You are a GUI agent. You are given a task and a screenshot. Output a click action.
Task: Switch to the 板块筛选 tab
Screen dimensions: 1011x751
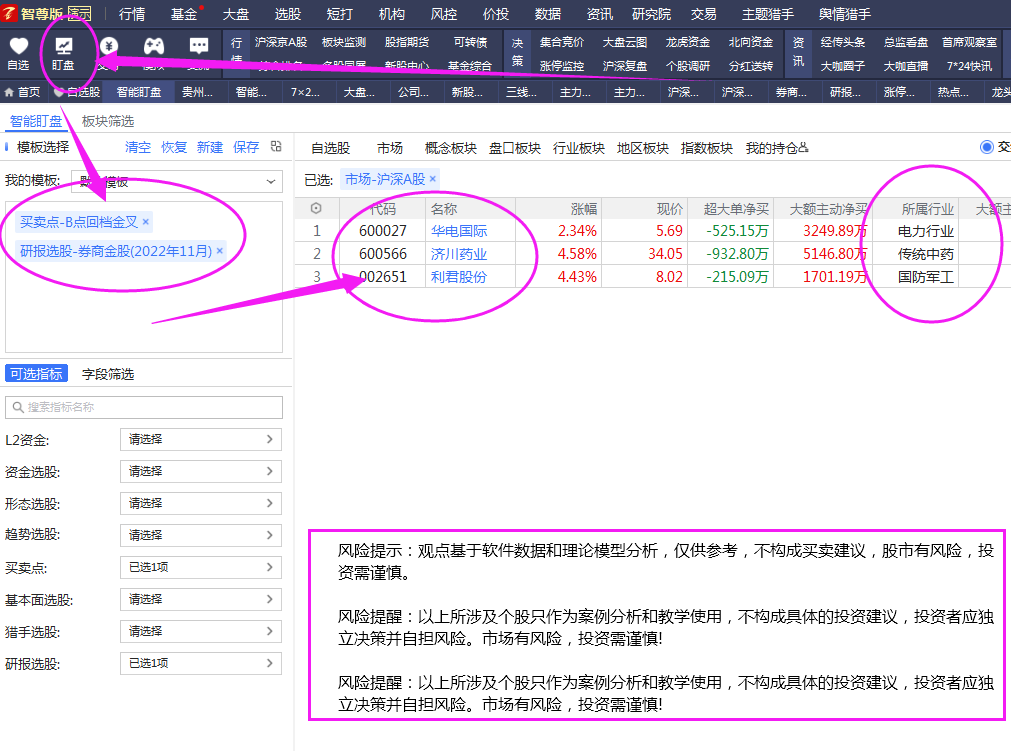coord(108,121)
